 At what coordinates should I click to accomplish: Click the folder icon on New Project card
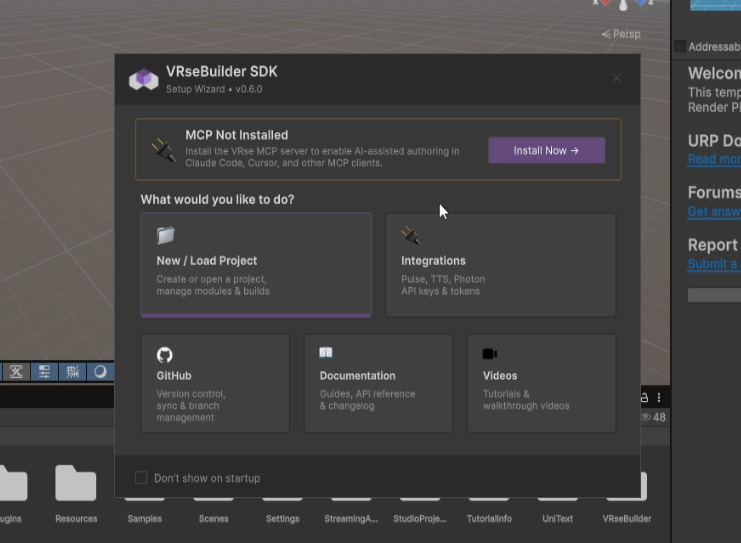coord(165,235)
